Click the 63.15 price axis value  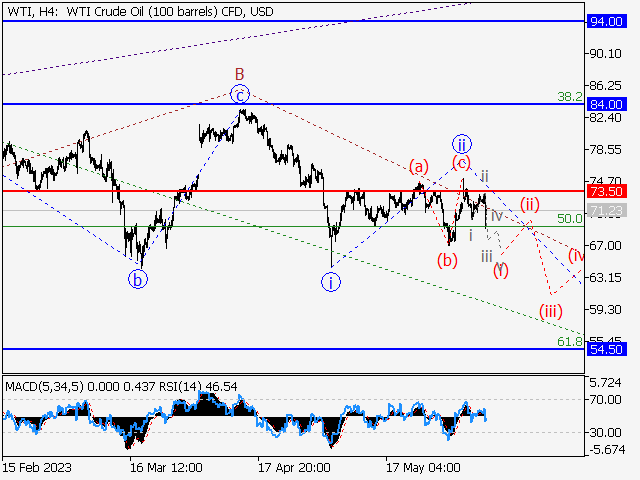[605, 278]
